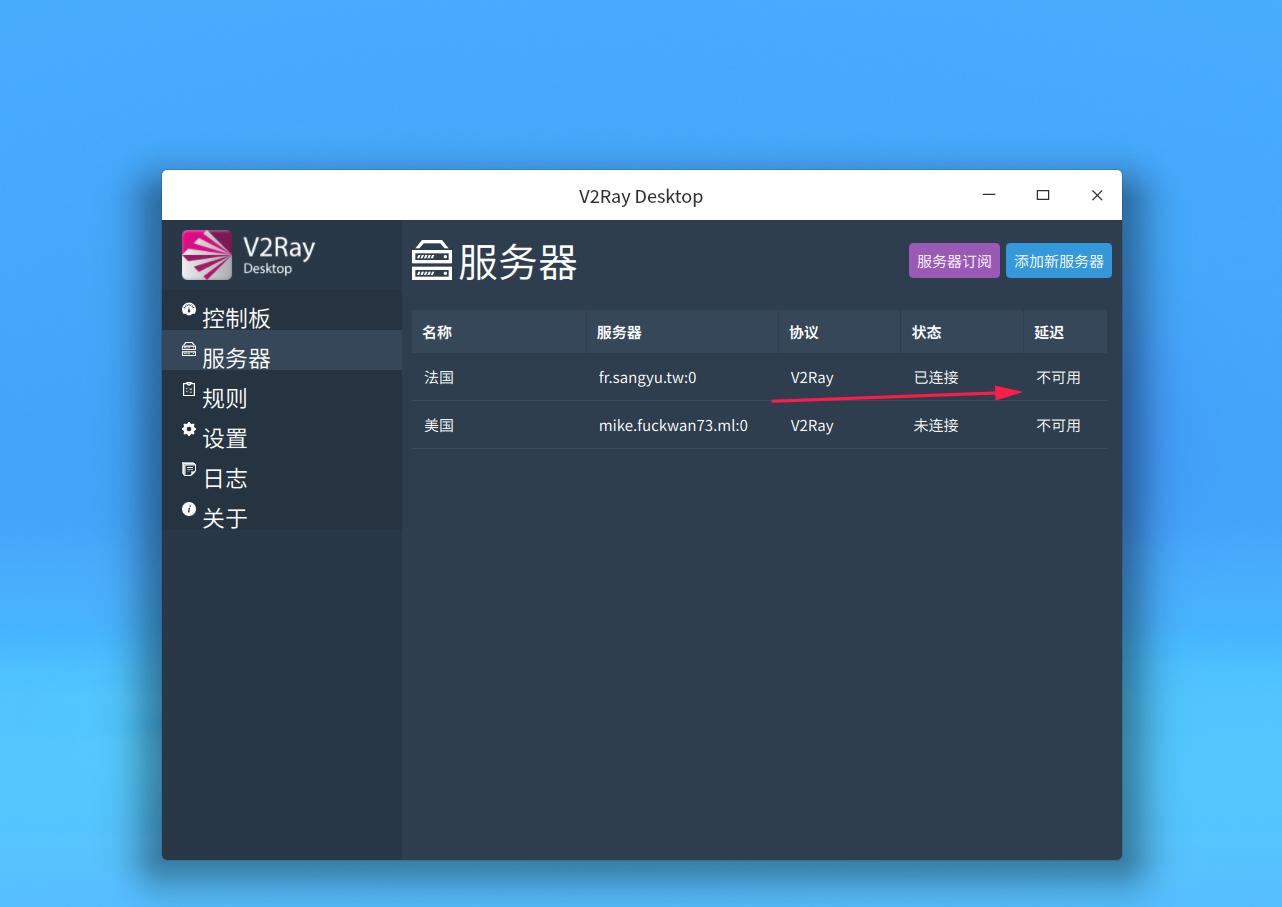Click the info icon beside 关于
The image size is (1282, 907).
tap(189, 509)
